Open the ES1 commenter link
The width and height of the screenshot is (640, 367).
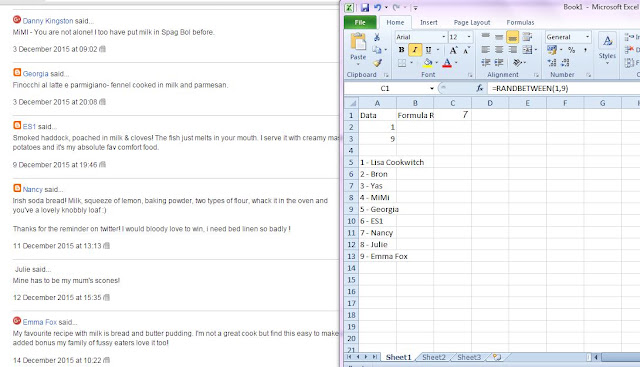[29, 127]
